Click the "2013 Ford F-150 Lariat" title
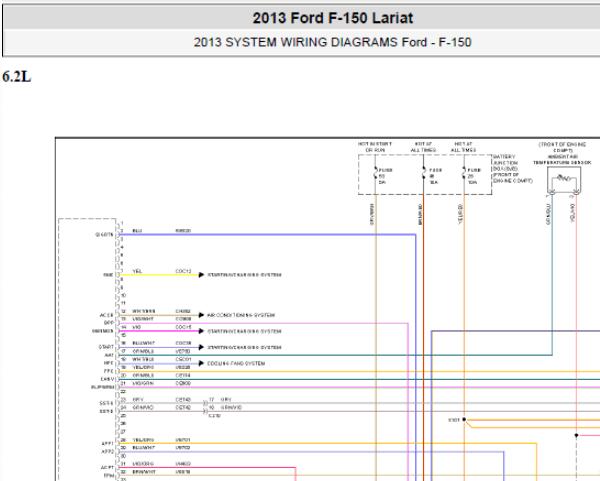The width and height of the screenshot is (600, 481). 333,18
